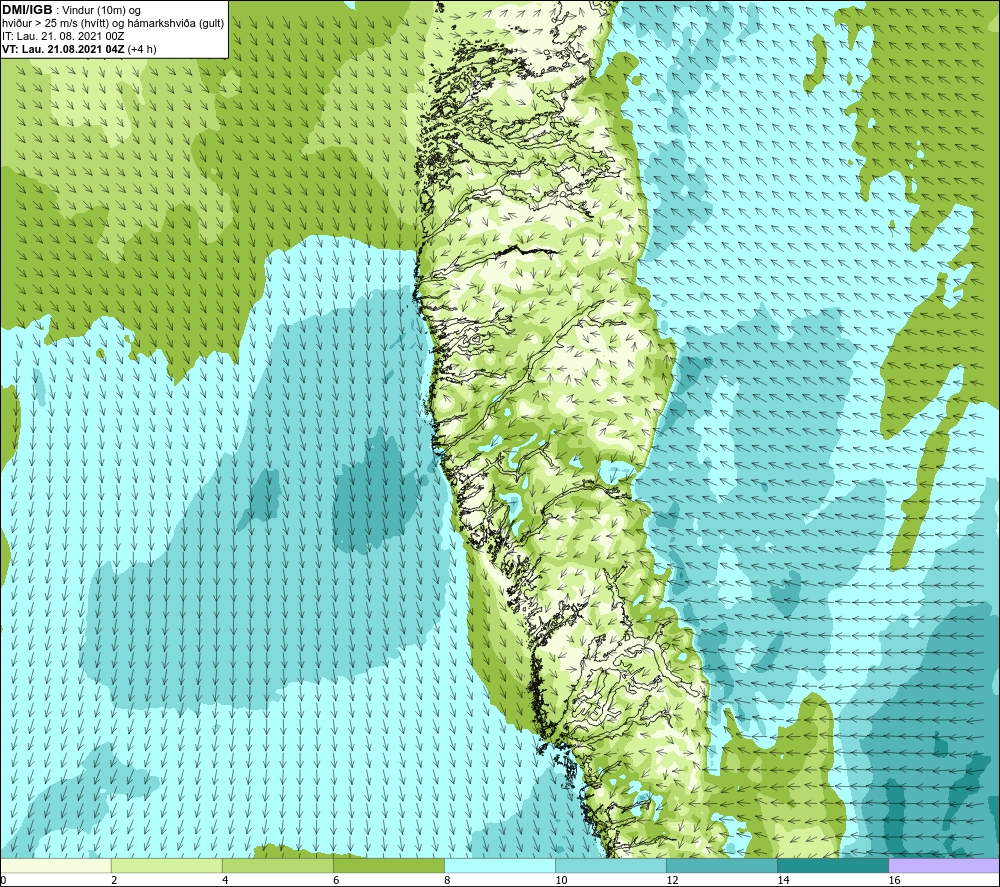Click the 10–12 turquoise legend swatch

pos(611,865)
